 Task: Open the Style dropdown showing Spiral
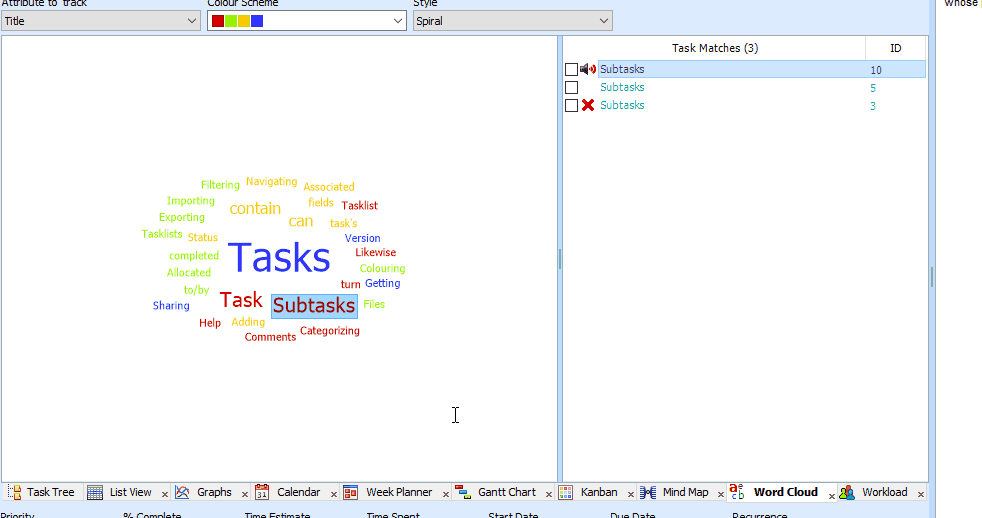coord(512,21)
